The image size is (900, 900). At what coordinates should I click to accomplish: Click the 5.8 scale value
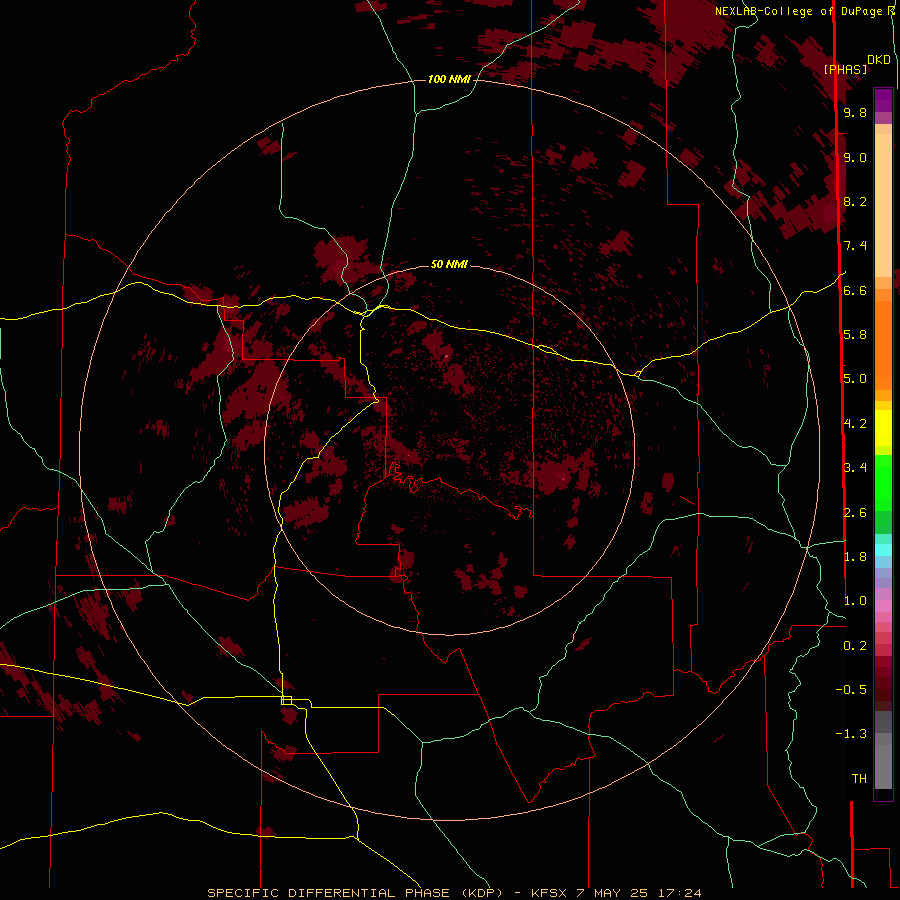tap(855, 335)
